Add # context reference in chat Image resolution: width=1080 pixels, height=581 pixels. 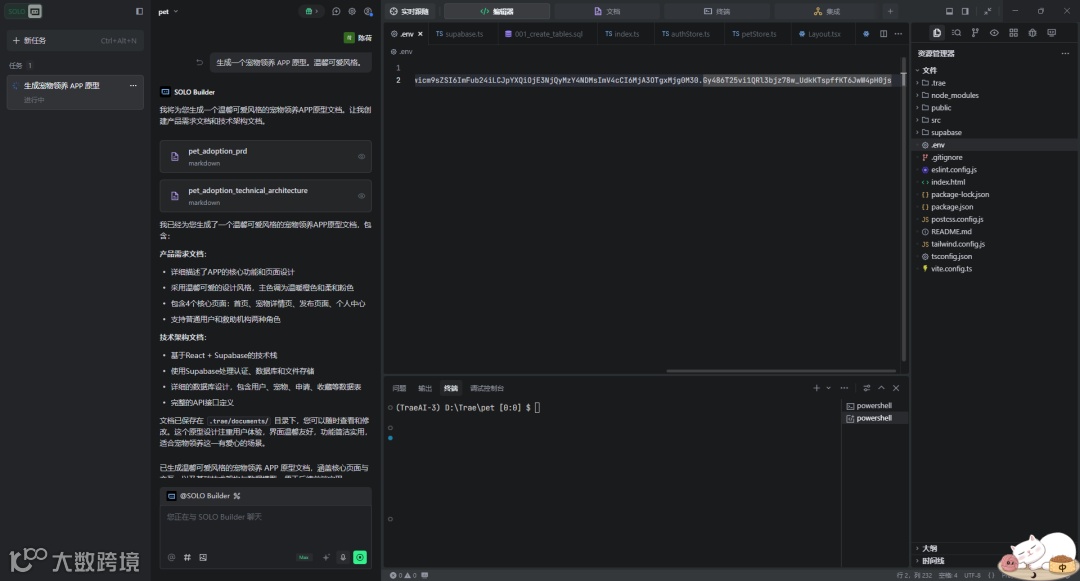pos(187,557)
